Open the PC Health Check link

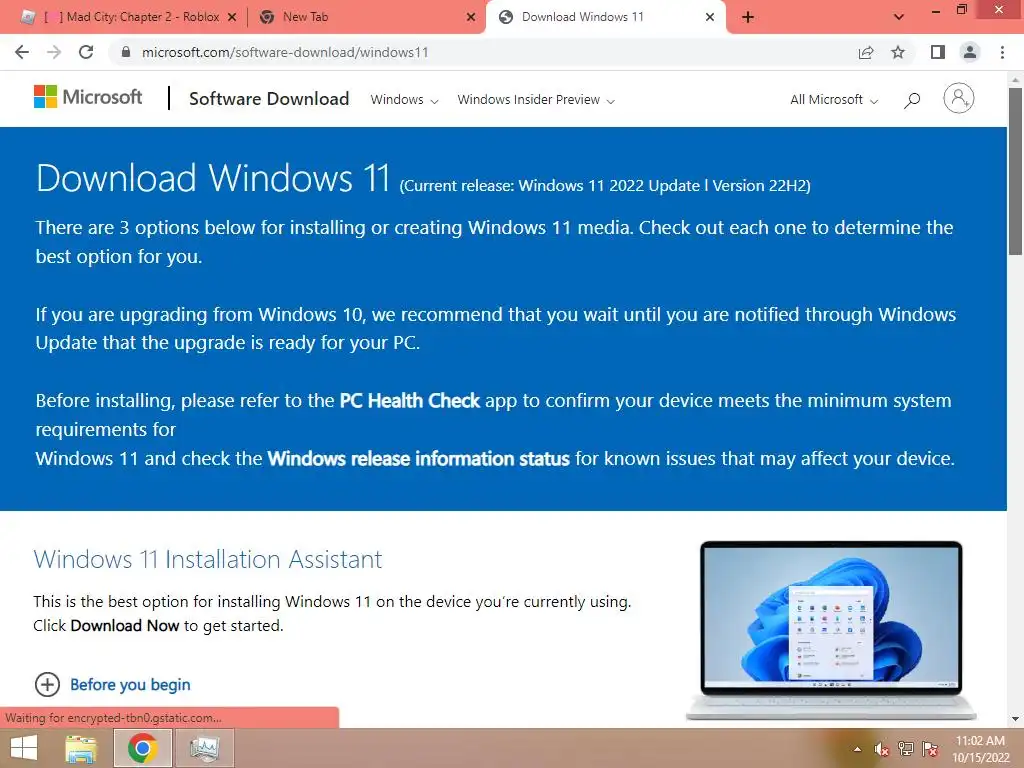[409, 400]
